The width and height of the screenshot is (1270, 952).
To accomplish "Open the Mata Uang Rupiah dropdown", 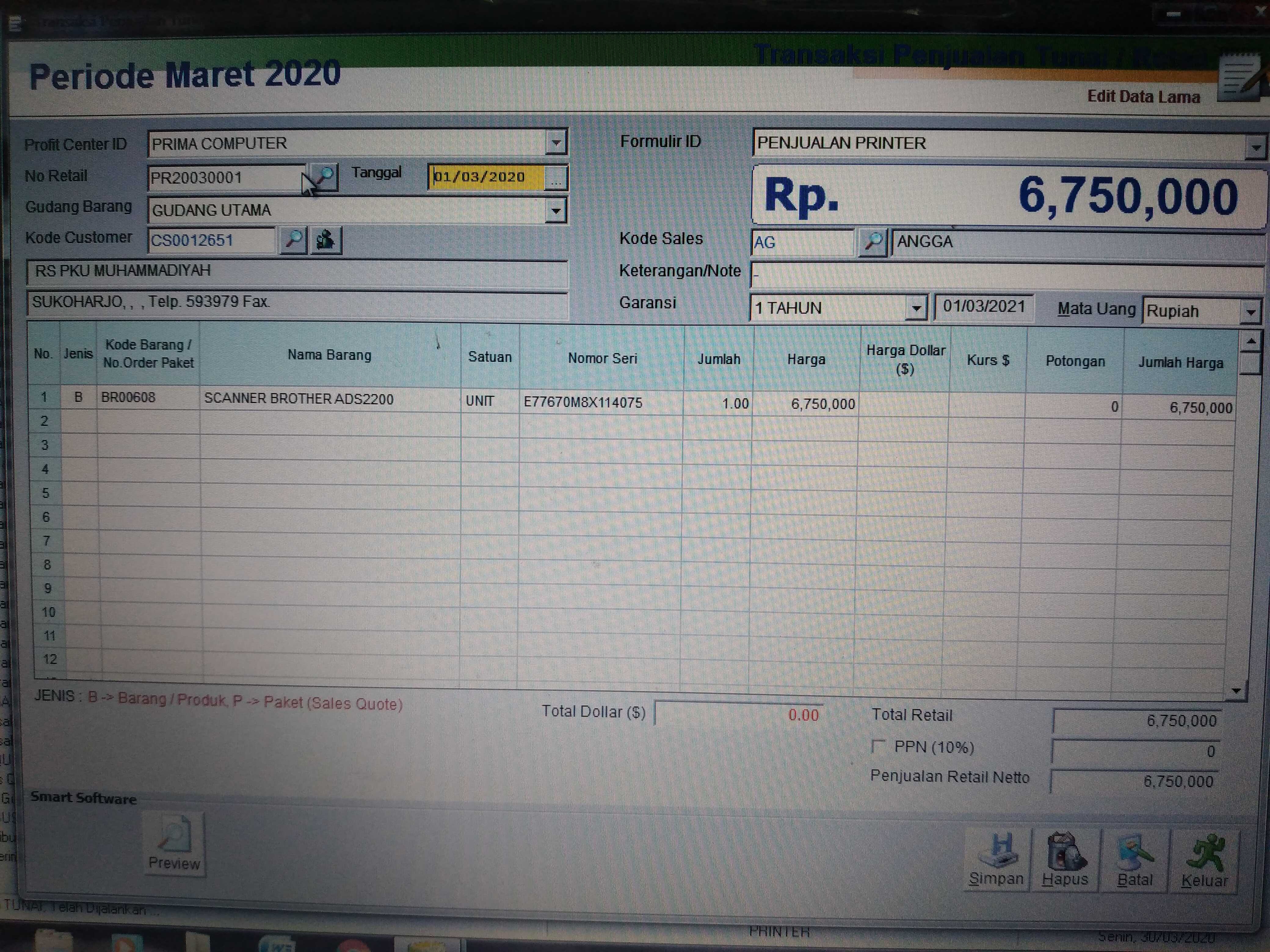I will [x=1250, y=313].
